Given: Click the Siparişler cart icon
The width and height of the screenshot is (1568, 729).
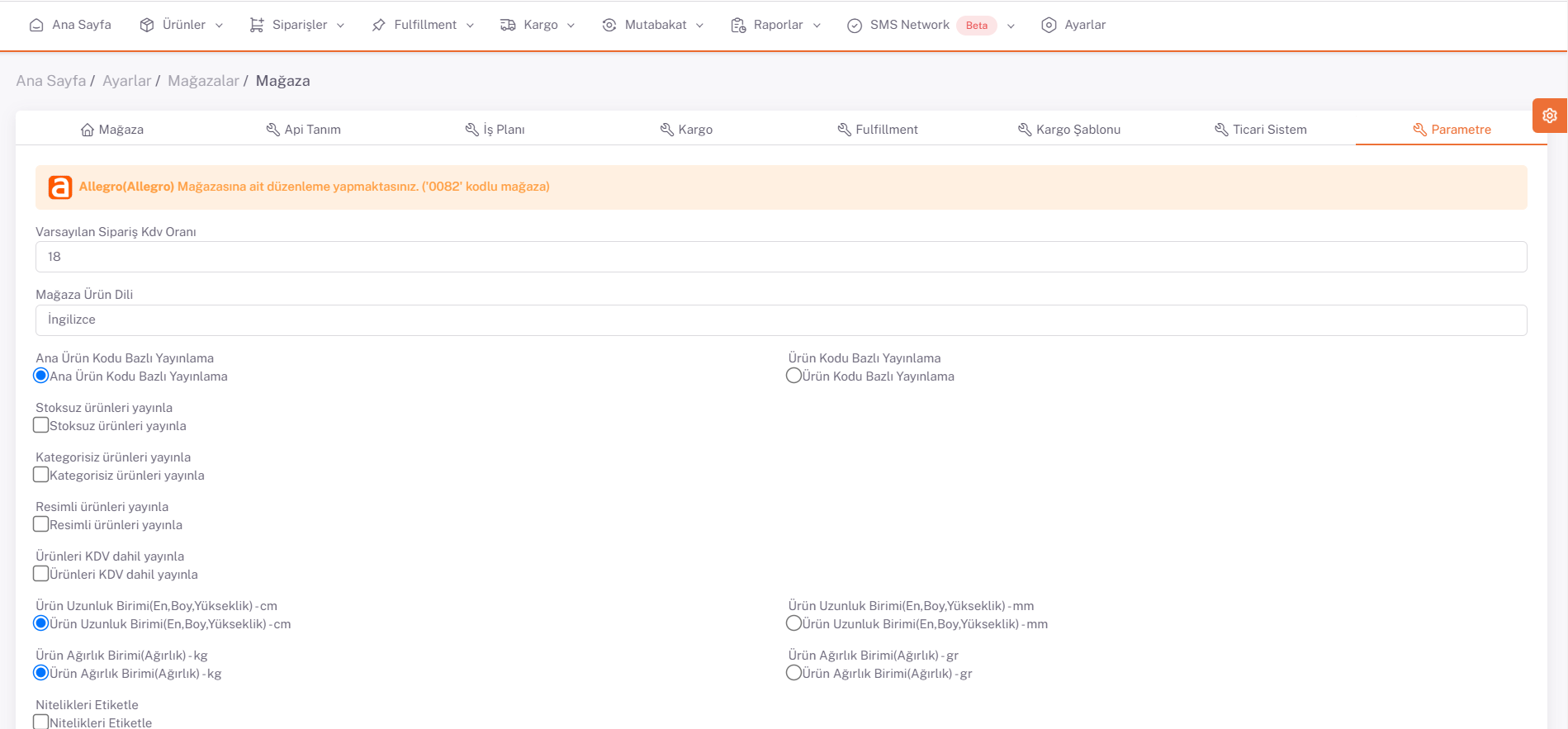Looking at the screenshot, I should pos(257,26).
